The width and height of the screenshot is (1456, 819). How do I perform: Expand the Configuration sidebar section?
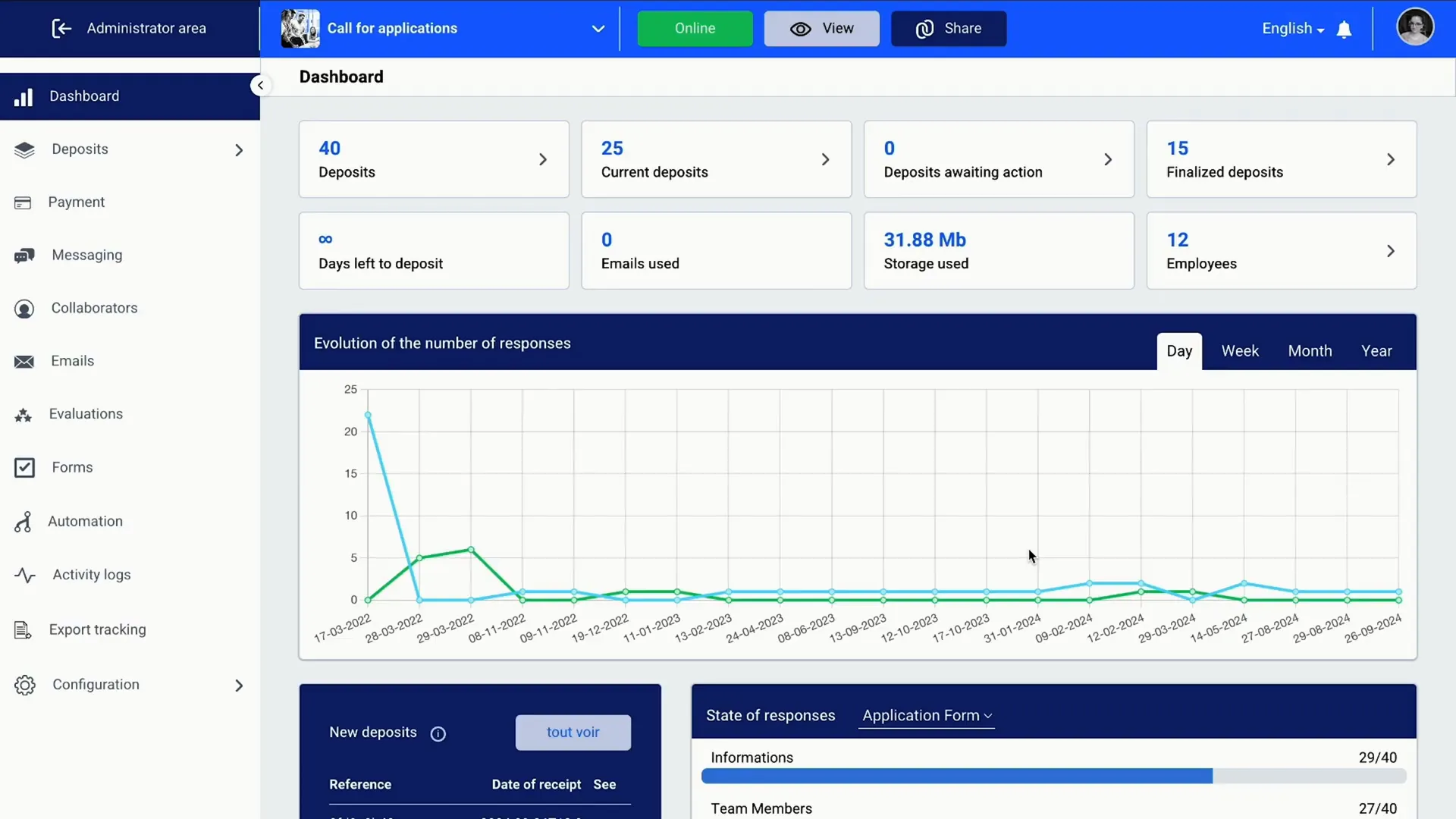coord(238,684)
